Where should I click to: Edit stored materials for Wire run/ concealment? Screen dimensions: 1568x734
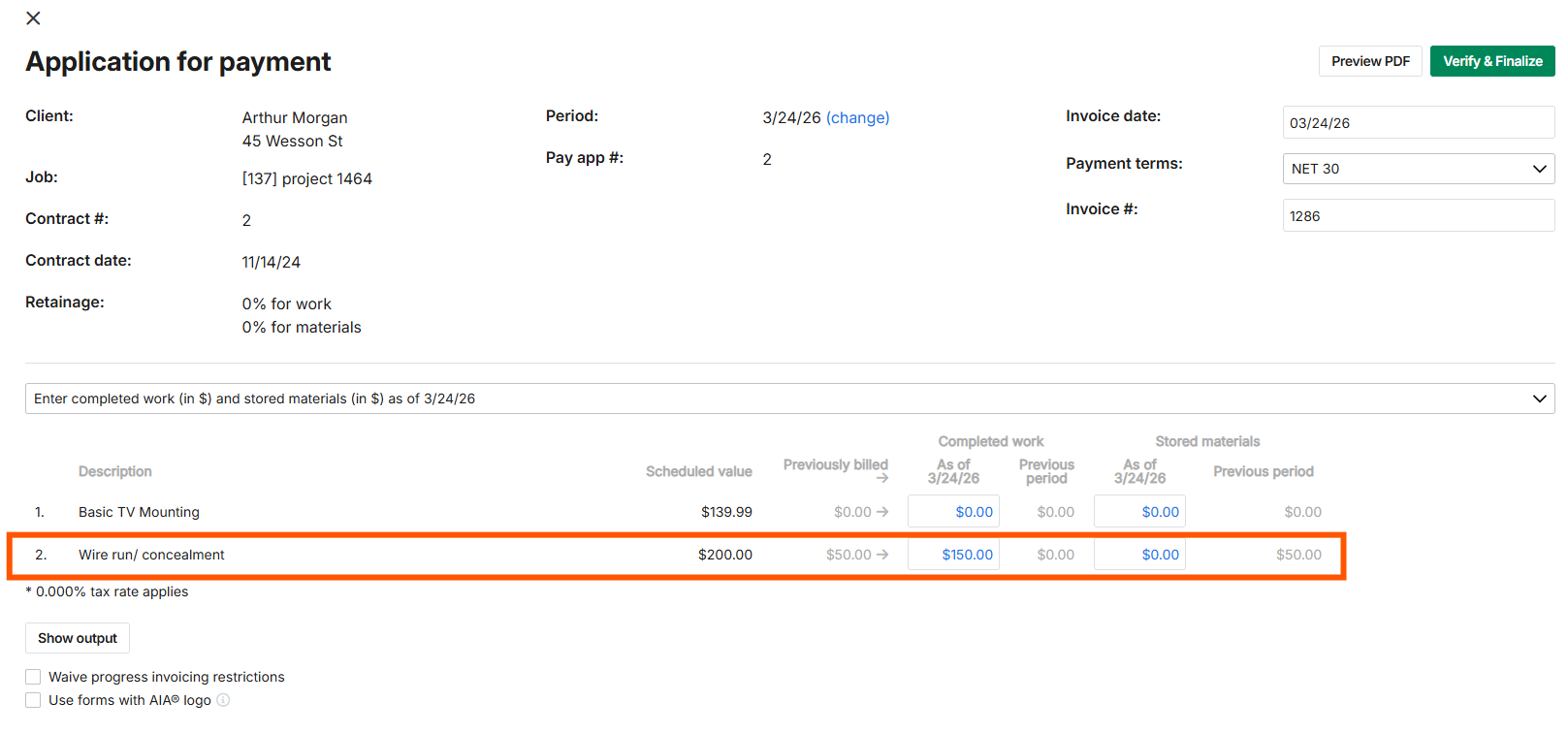point(1139,555)
